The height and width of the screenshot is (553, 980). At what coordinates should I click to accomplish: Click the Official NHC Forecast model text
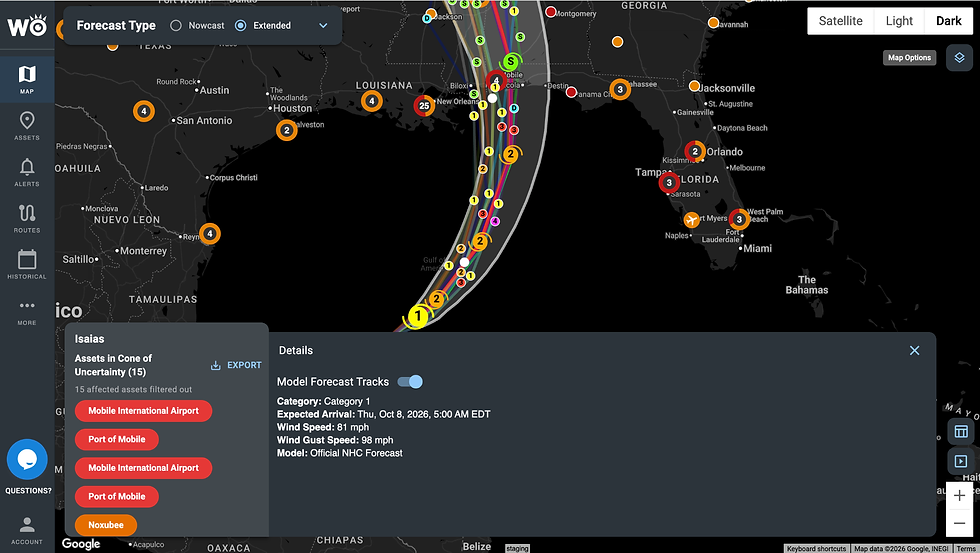point(356,453)
